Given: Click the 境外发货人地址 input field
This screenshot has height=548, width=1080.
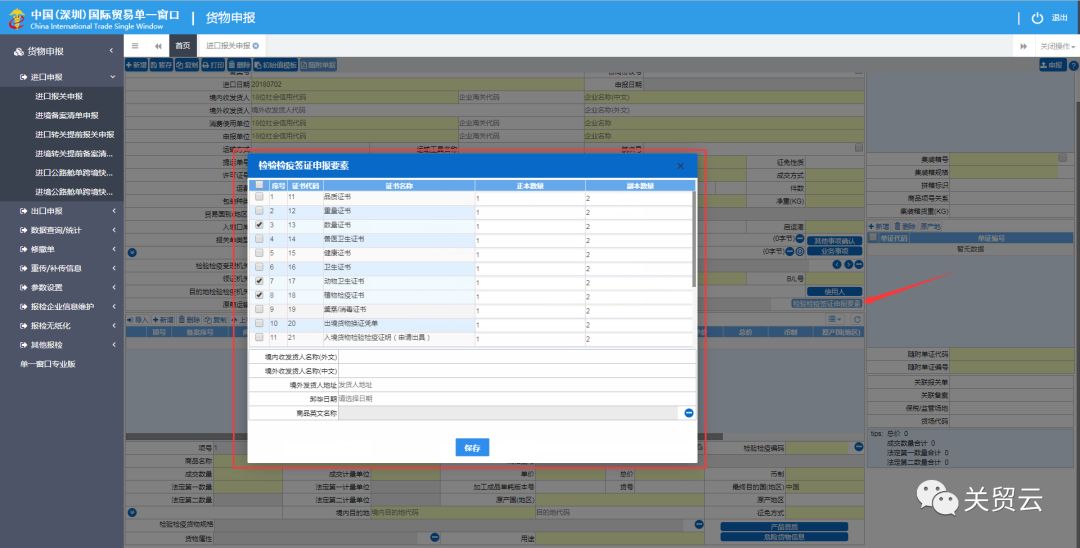Looking at the screenshot, I should click(517, 385).
